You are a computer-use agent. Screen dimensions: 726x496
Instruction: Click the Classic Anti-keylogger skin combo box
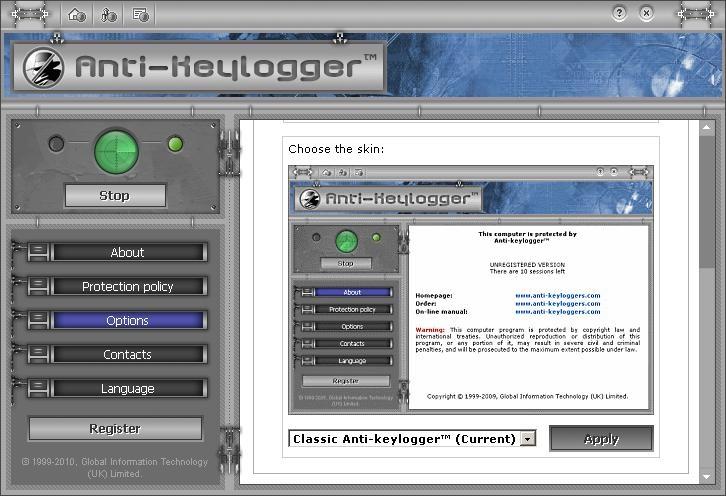(412, 439)
